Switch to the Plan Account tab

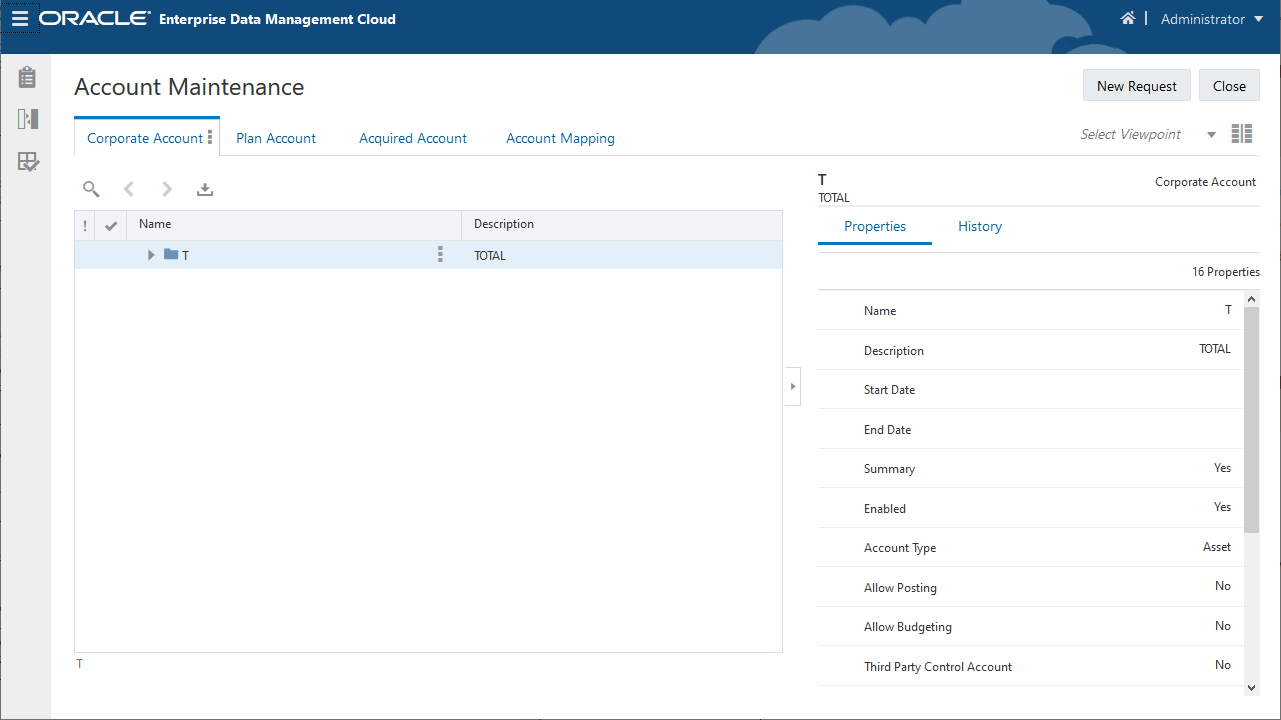[x=276, y=138]
